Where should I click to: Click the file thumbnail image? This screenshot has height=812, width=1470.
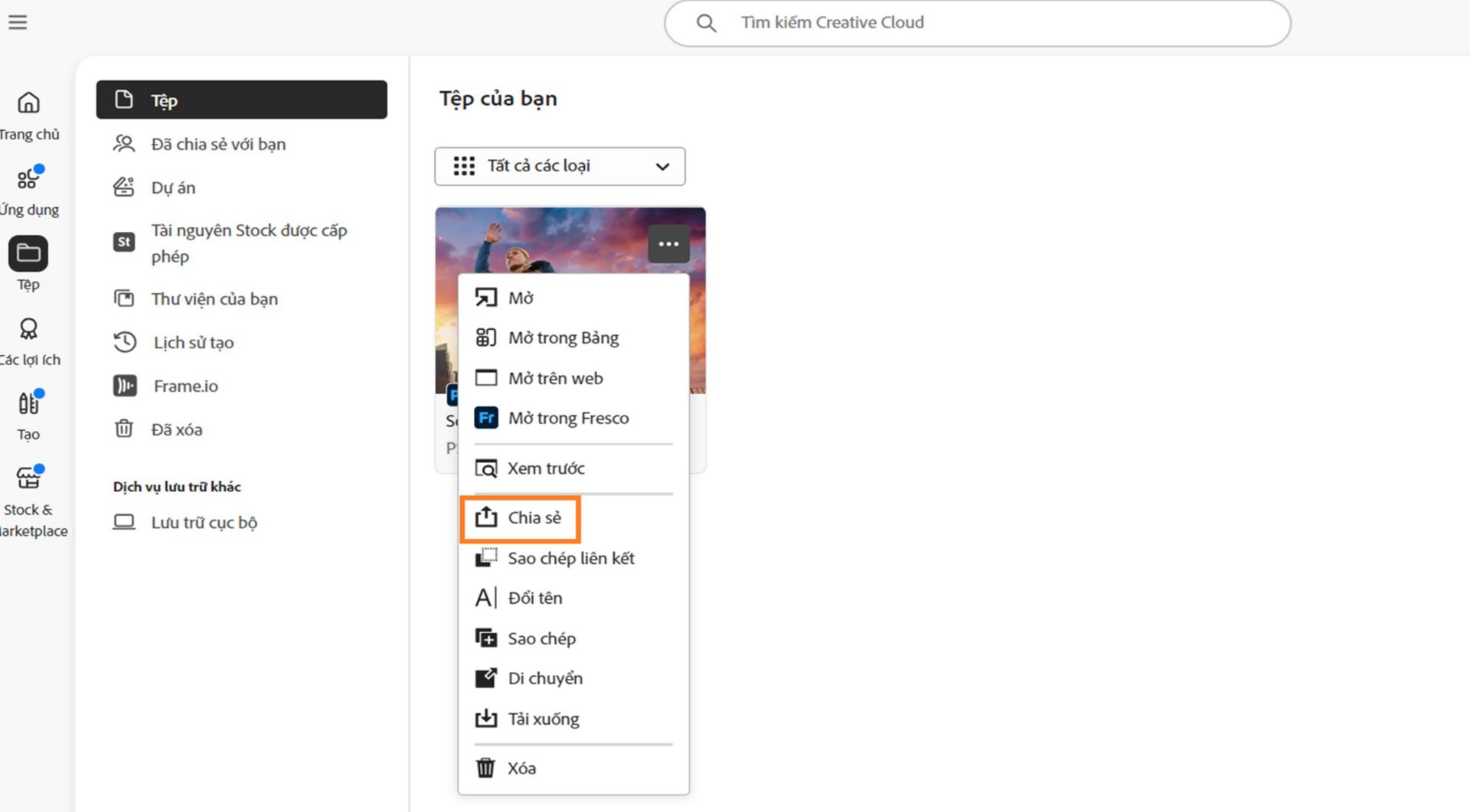[x=570, y=239]
